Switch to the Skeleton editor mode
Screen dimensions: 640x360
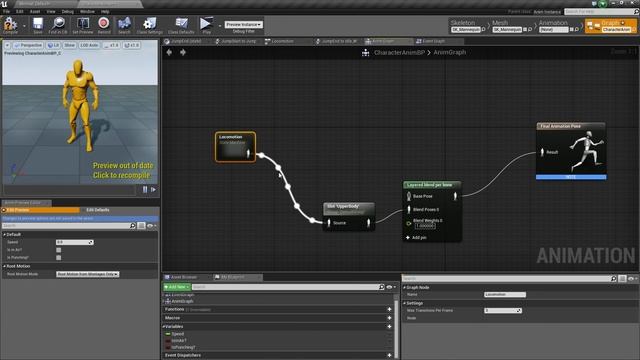[463, 23]
